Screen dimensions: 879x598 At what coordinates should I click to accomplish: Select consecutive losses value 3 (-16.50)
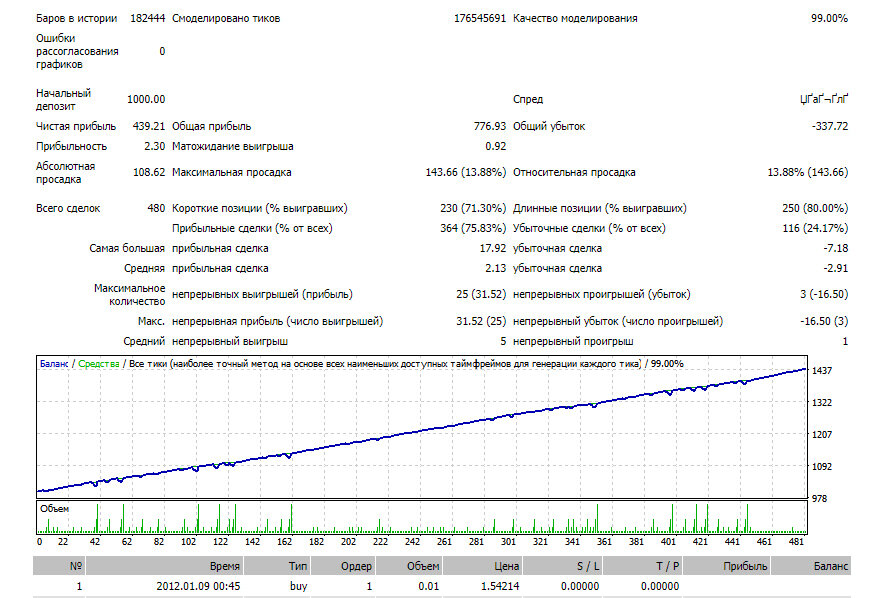[x=824, y=294]
